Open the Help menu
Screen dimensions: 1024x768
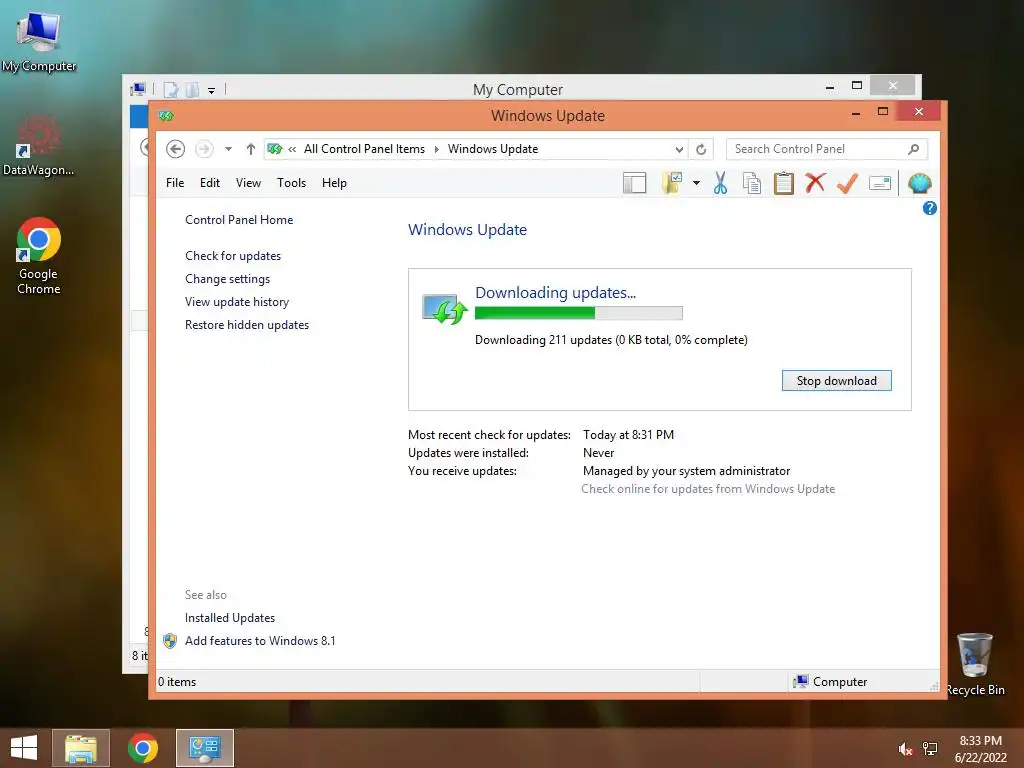(334, 183)
